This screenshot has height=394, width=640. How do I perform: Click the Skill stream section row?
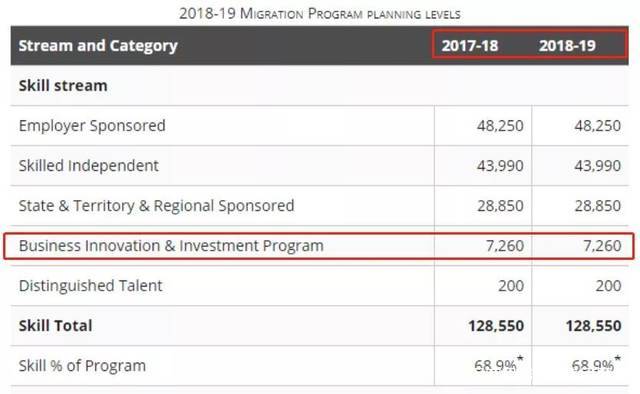[x=320, y=86]
